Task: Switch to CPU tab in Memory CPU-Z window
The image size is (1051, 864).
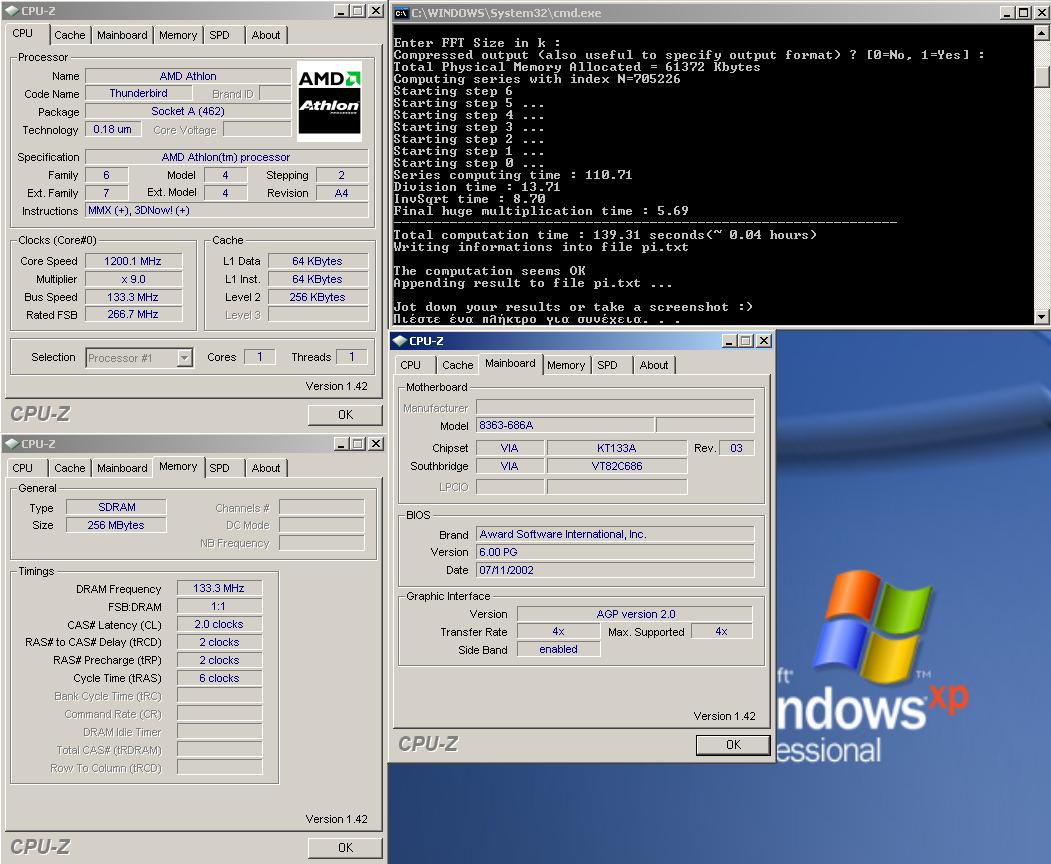Action: pos(23,468)
